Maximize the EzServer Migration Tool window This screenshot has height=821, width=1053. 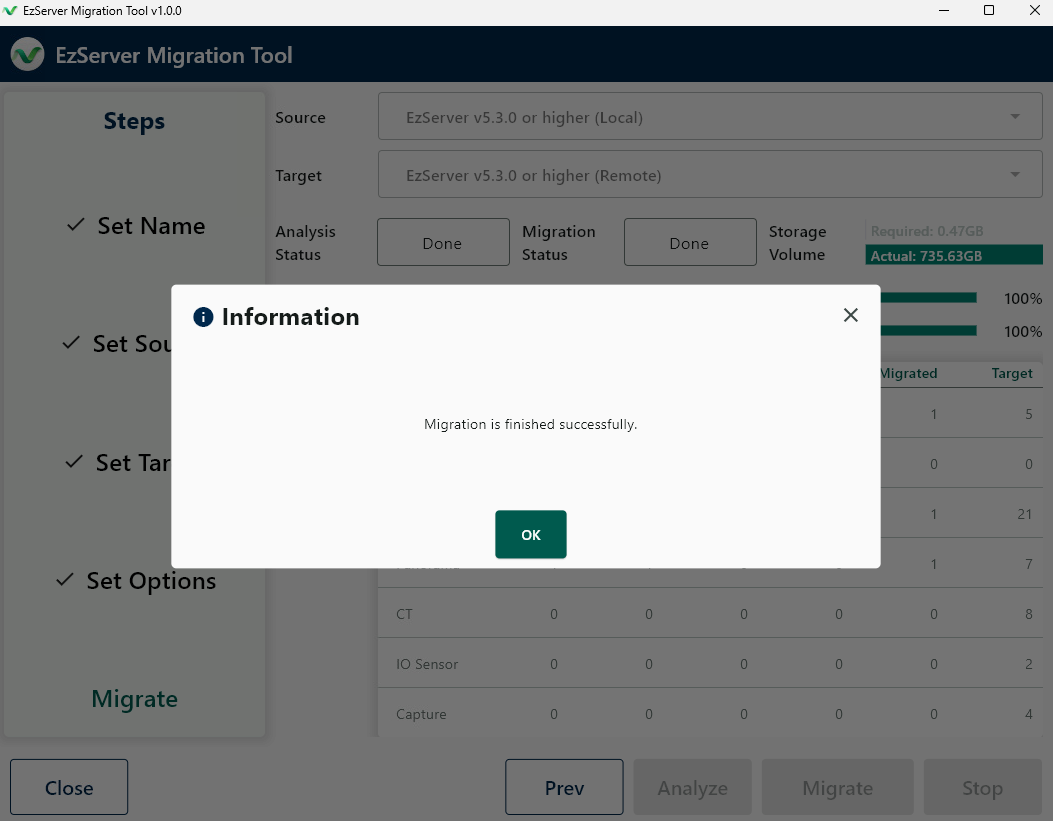[989, 11]
